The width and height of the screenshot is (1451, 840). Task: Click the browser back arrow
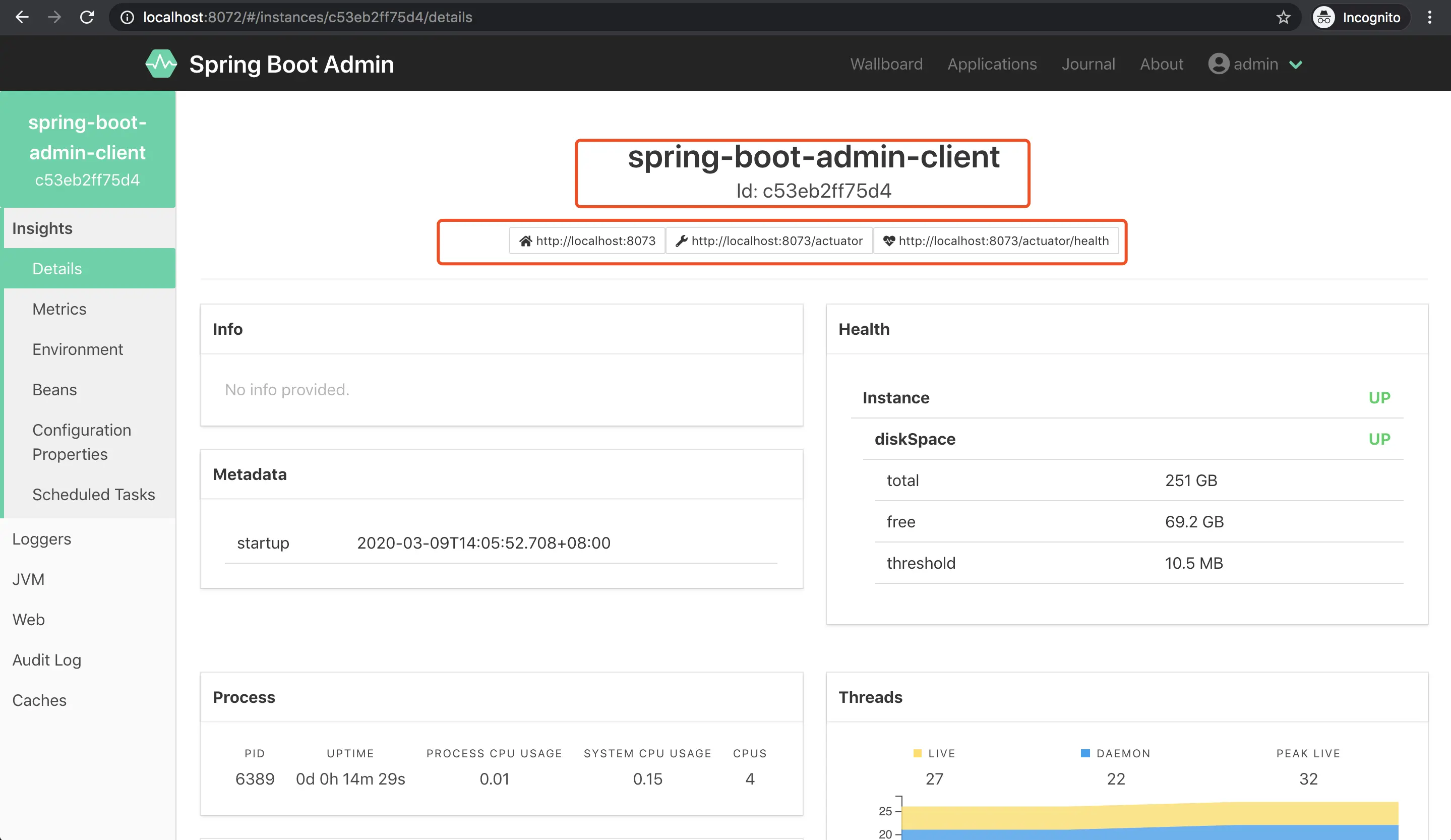tap(22, 17)
